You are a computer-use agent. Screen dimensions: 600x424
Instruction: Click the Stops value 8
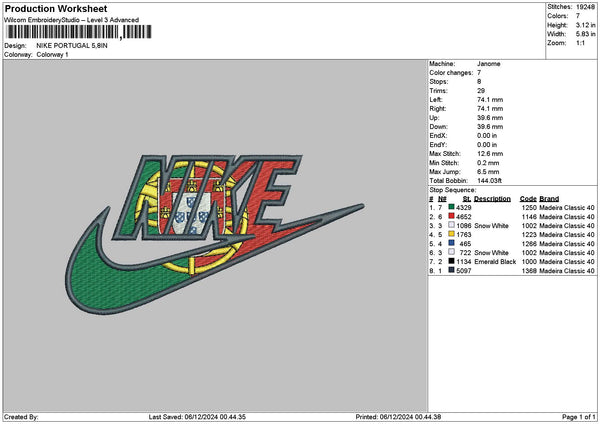click(x=479, y=82)
